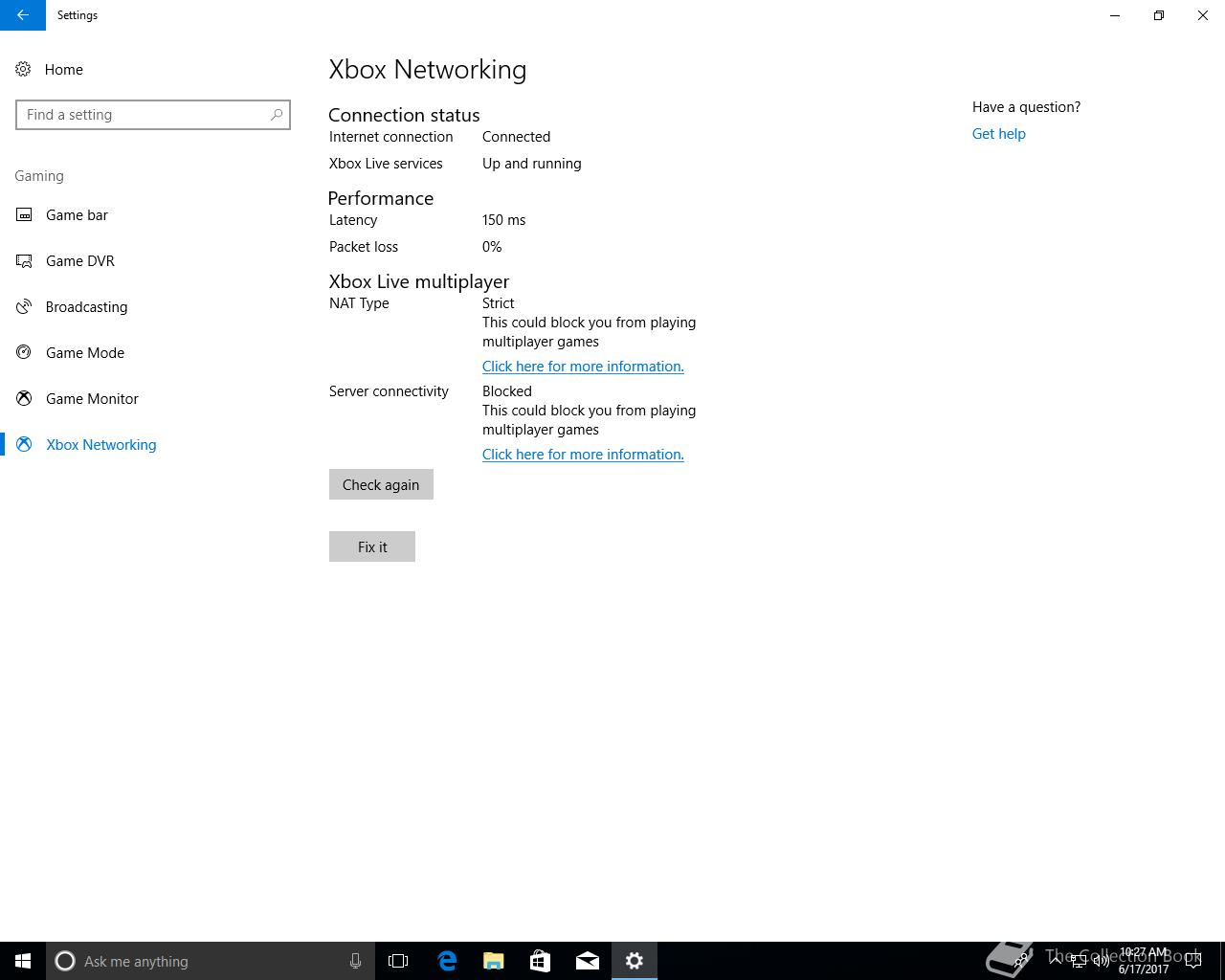
Task: Click the Performance heading
Action: (381, 198)
